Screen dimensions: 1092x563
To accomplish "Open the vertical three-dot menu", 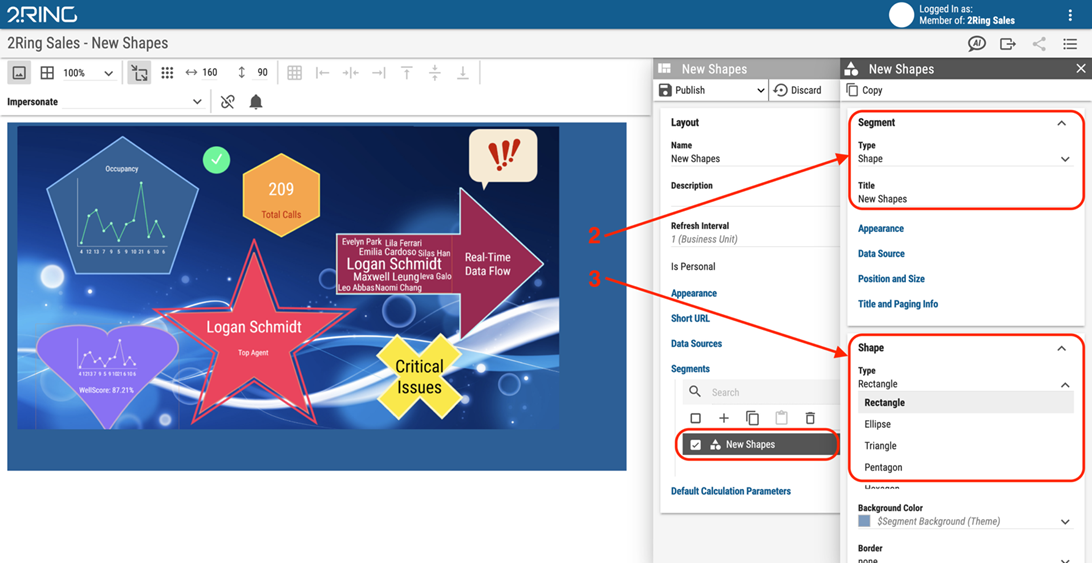I will pos(1070,15).
